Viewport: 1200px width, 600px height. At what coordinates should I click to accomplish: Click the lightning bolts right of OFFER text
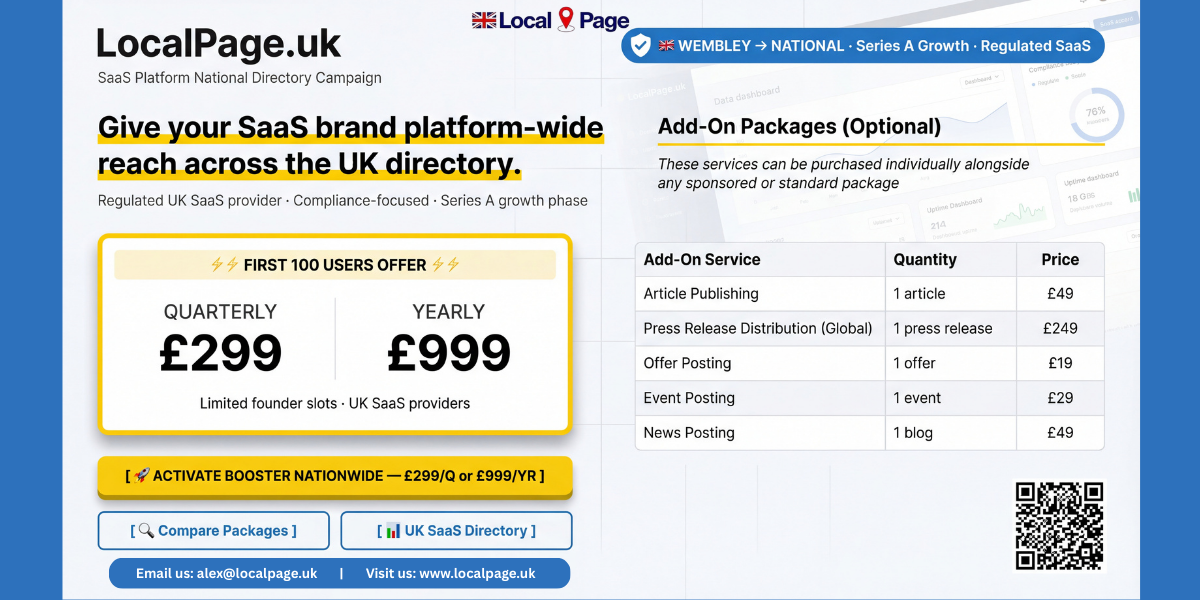tap(445, 265)
